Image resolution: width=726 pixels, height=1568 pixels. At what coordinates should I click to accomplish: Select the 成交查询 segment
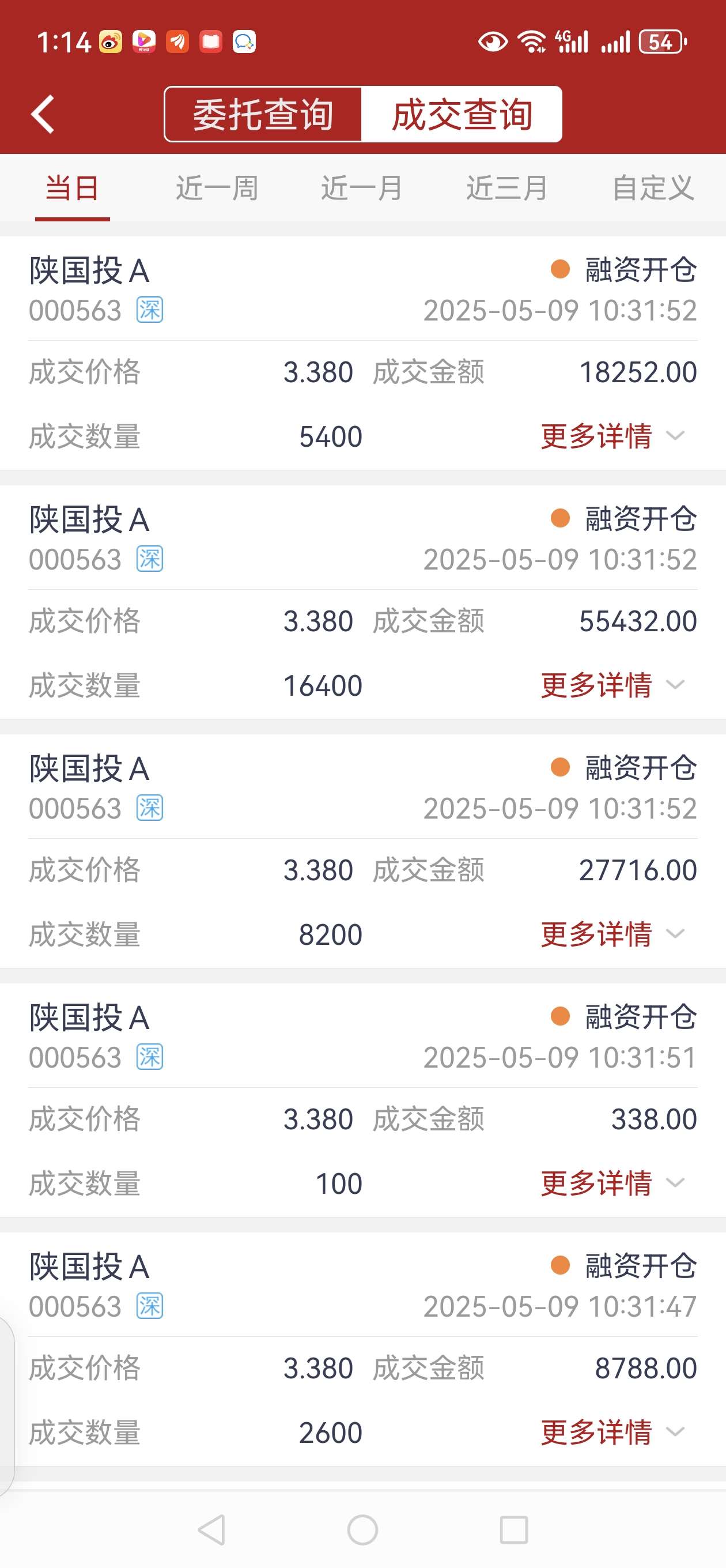(x=462, y=115)
